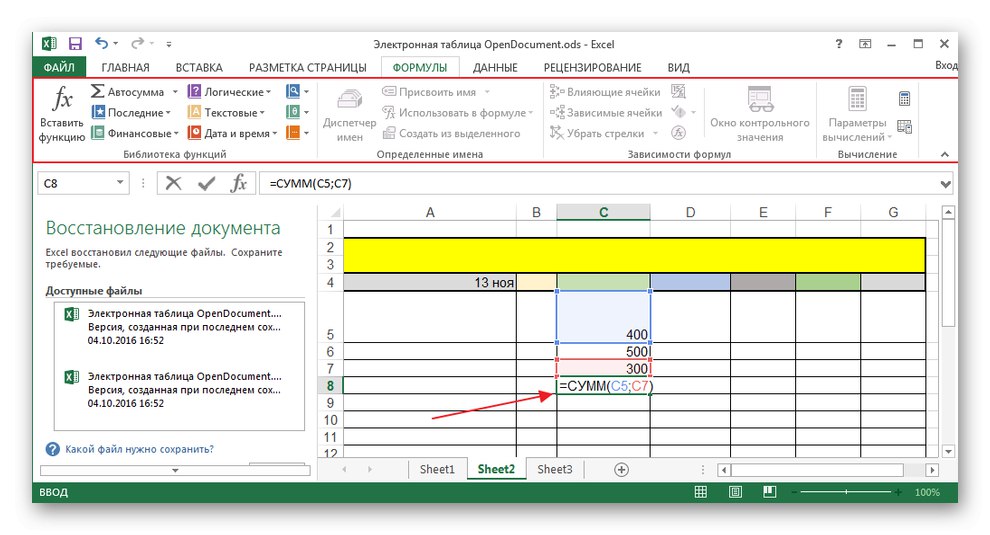Open lookup and reference functions icon
The width and height of the screenshot is (990, 535).
pyautogui.click(x=297, y=92)
